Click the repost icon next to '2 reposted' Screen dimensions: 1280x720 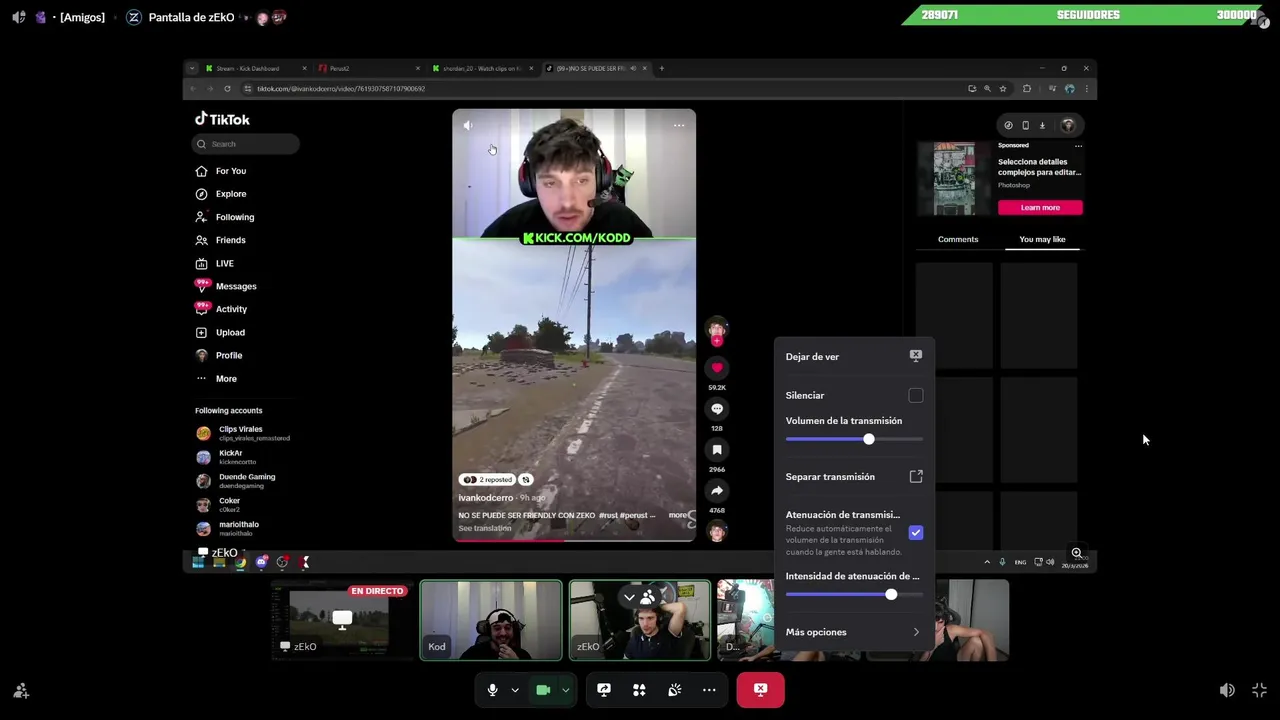point(526,480)
